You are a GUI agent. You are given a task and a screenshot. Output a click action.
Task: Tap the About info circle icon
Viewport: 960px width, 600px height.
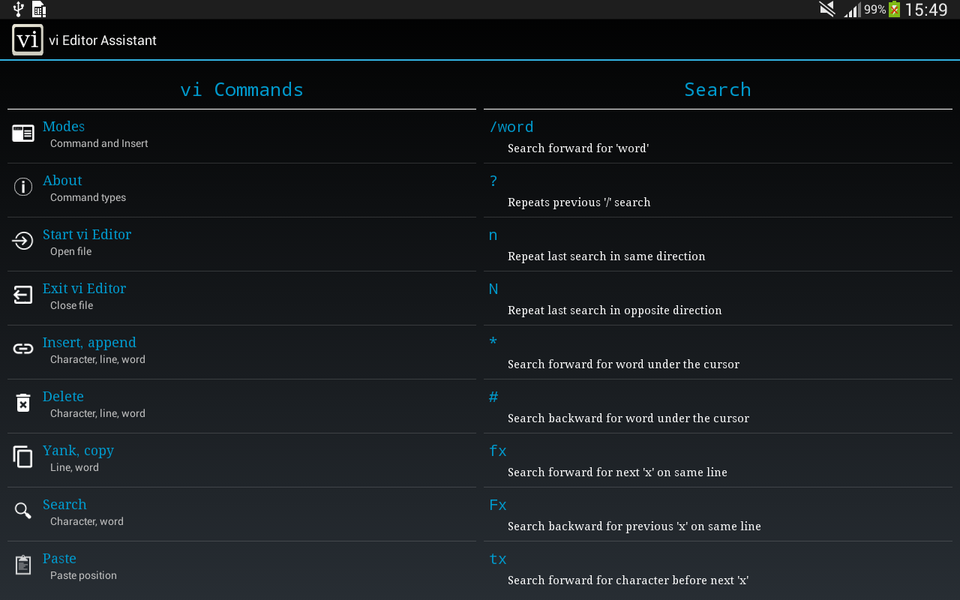23,187
